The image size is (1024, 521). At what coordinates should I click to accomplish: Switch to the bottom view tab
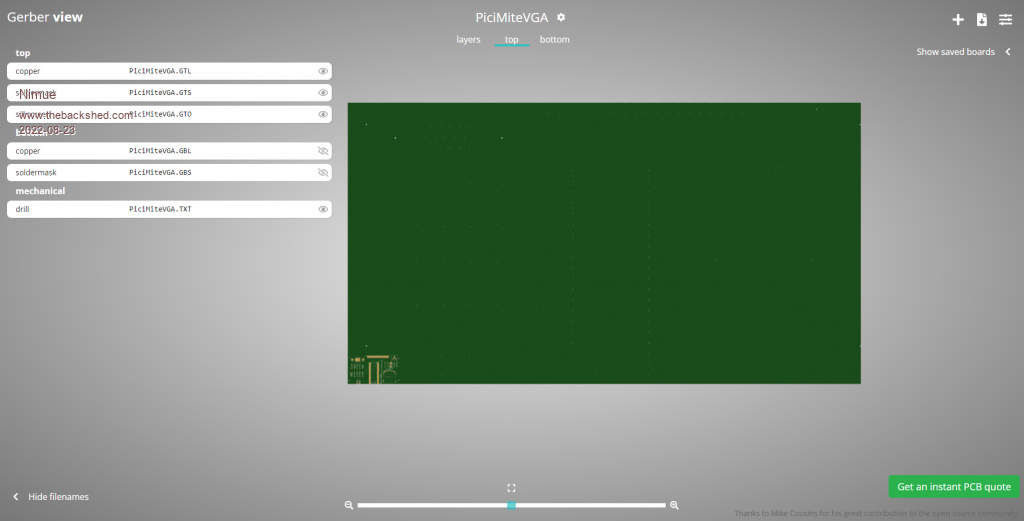tap(554, 40)
